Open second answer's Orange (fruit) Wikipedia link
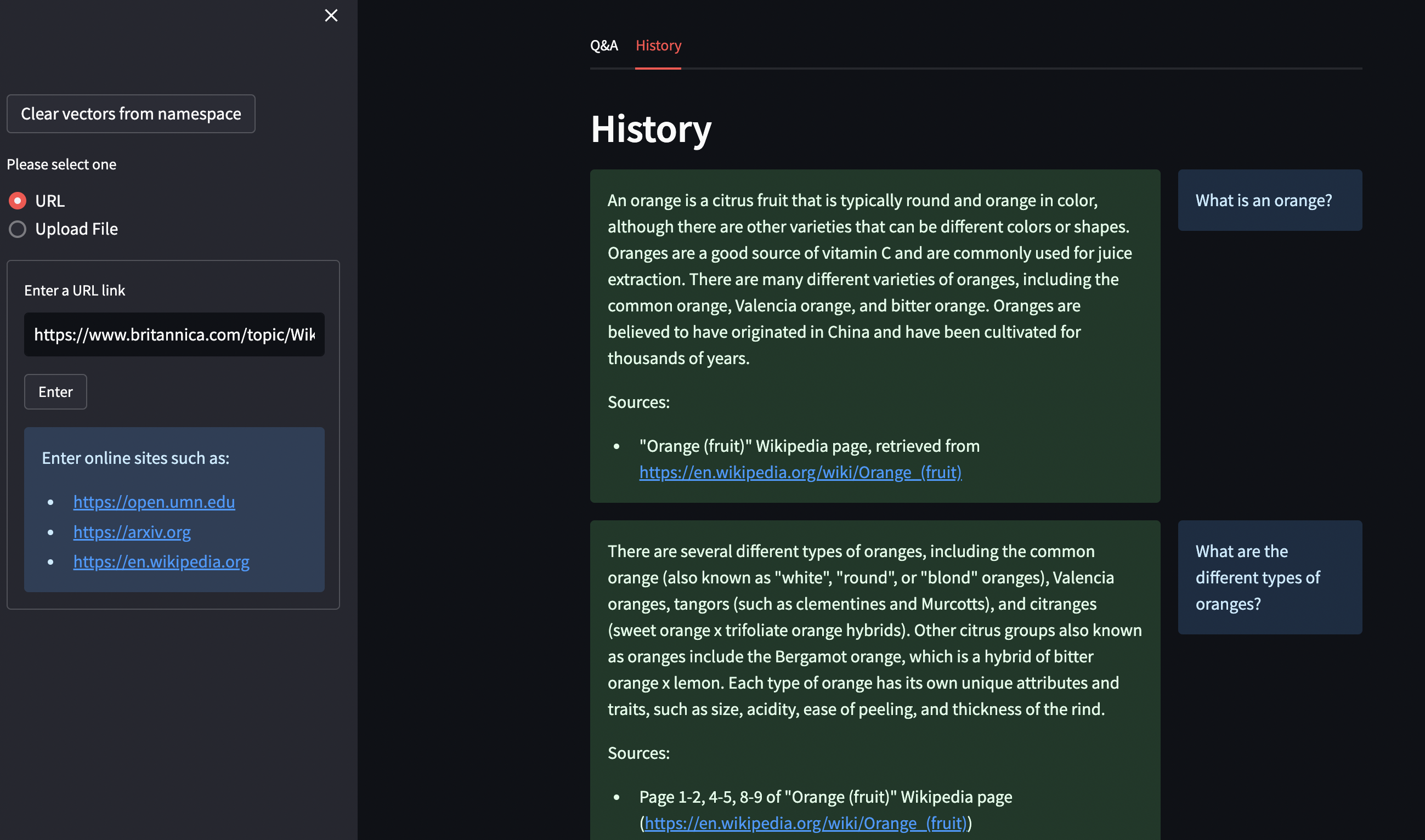This screenshot has height=840, width=1425. [805, 823]
